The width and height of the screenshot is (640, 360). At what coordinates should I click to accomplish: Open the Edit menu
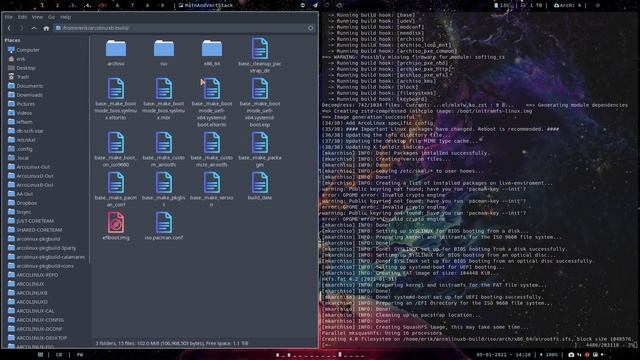click(22, 17)
